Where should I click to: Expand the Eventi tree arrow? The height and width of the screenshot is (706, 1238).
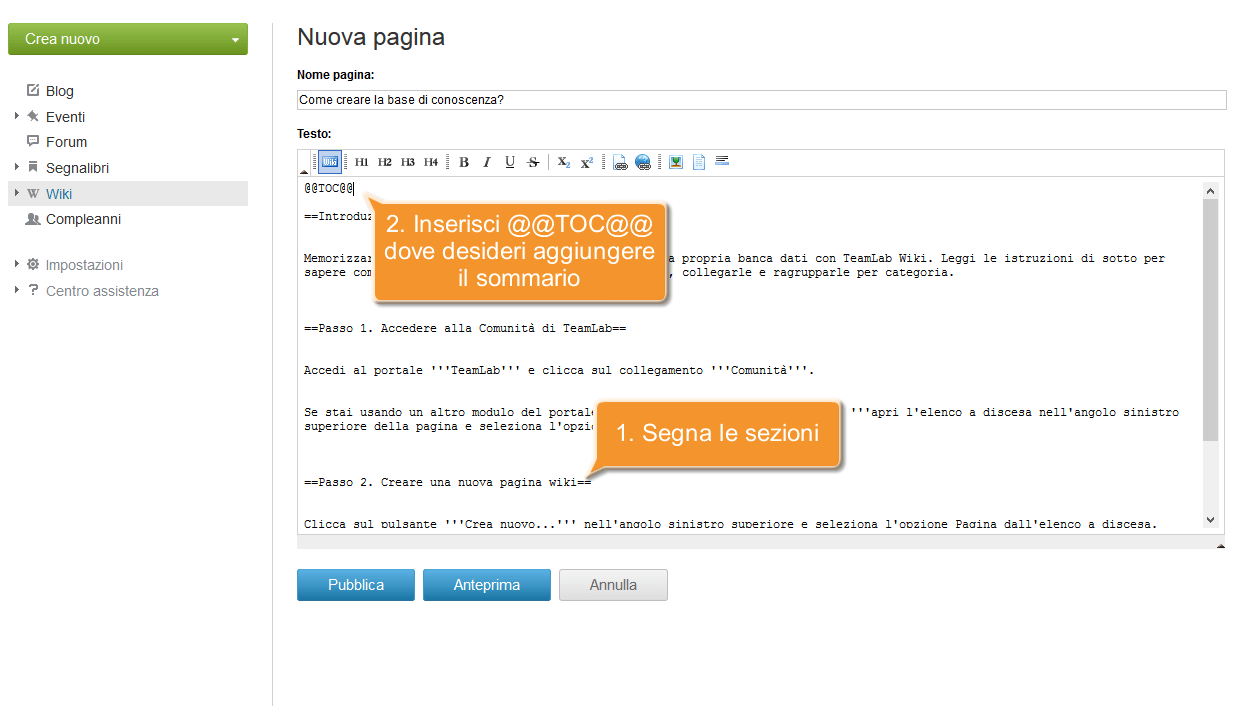pos(17,116)
